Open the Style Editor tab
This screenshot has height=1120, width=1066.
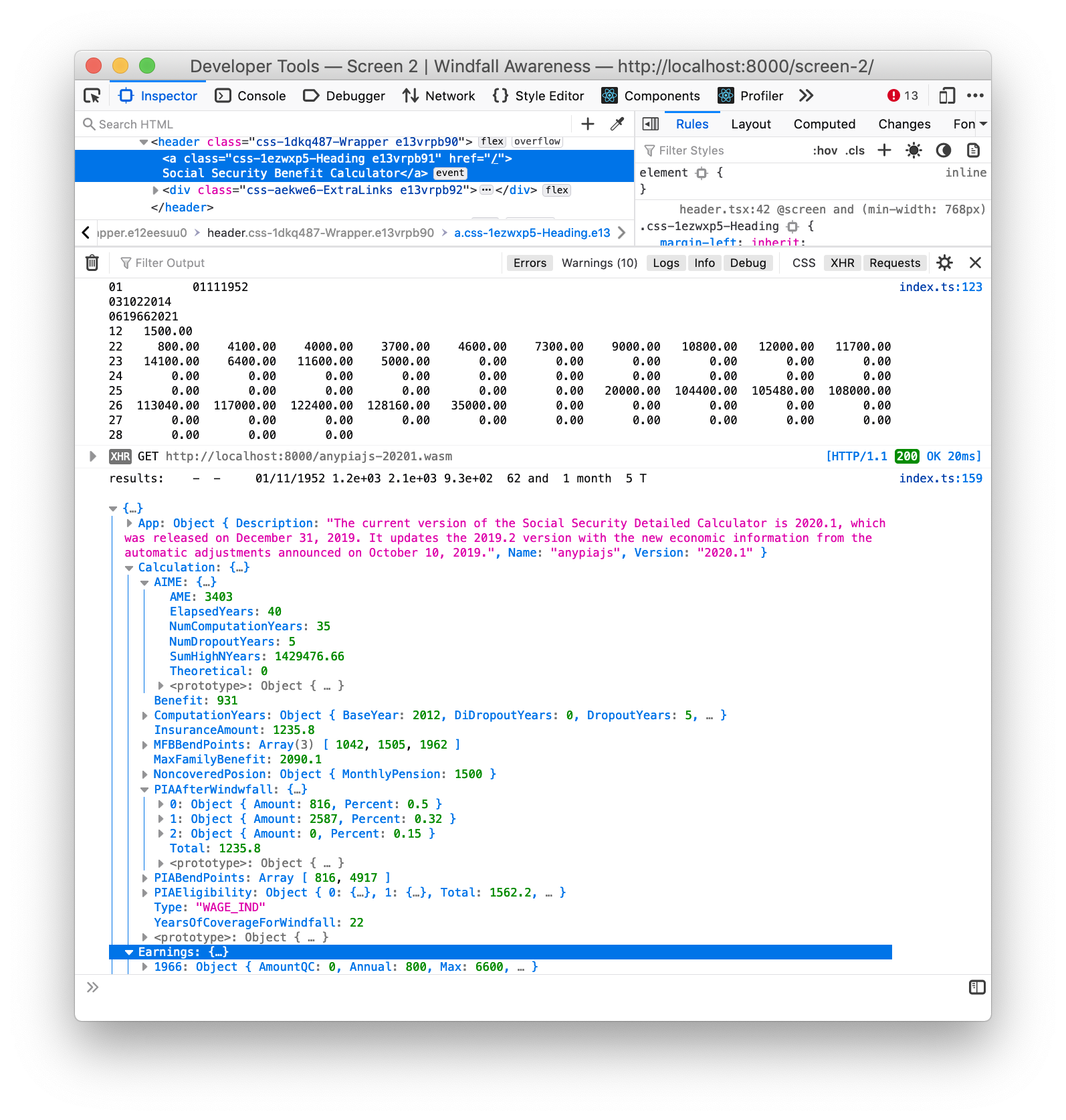pyautogui.click(x=538, y=96)
